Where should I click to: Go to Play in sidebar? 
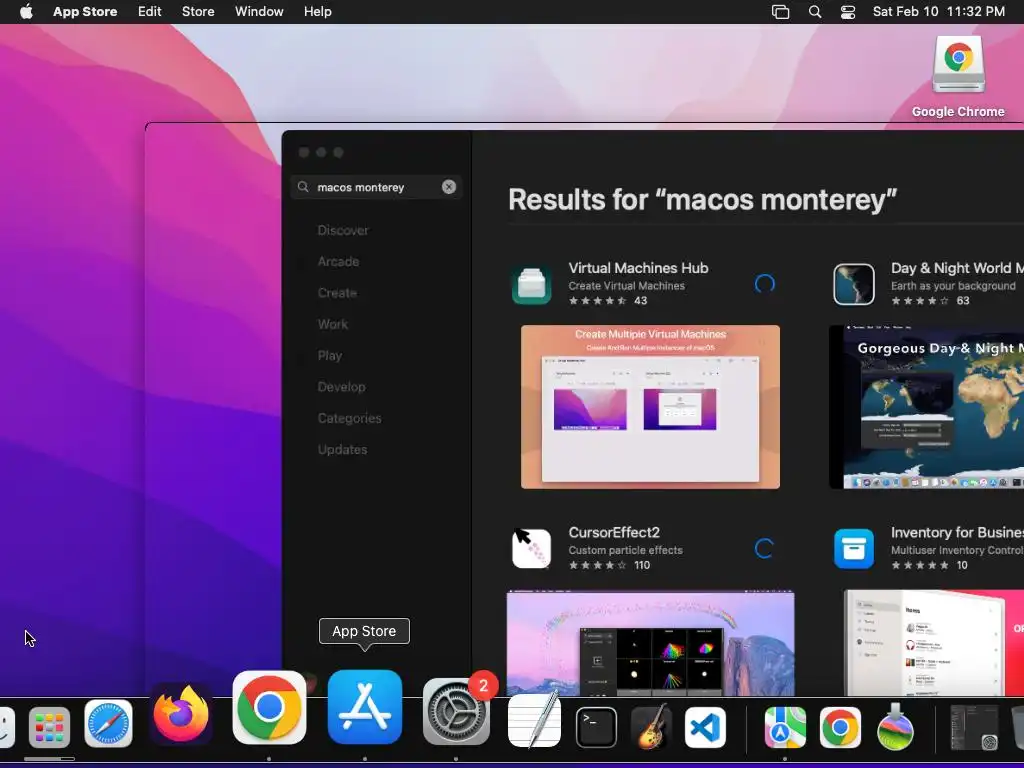[330, 355]
